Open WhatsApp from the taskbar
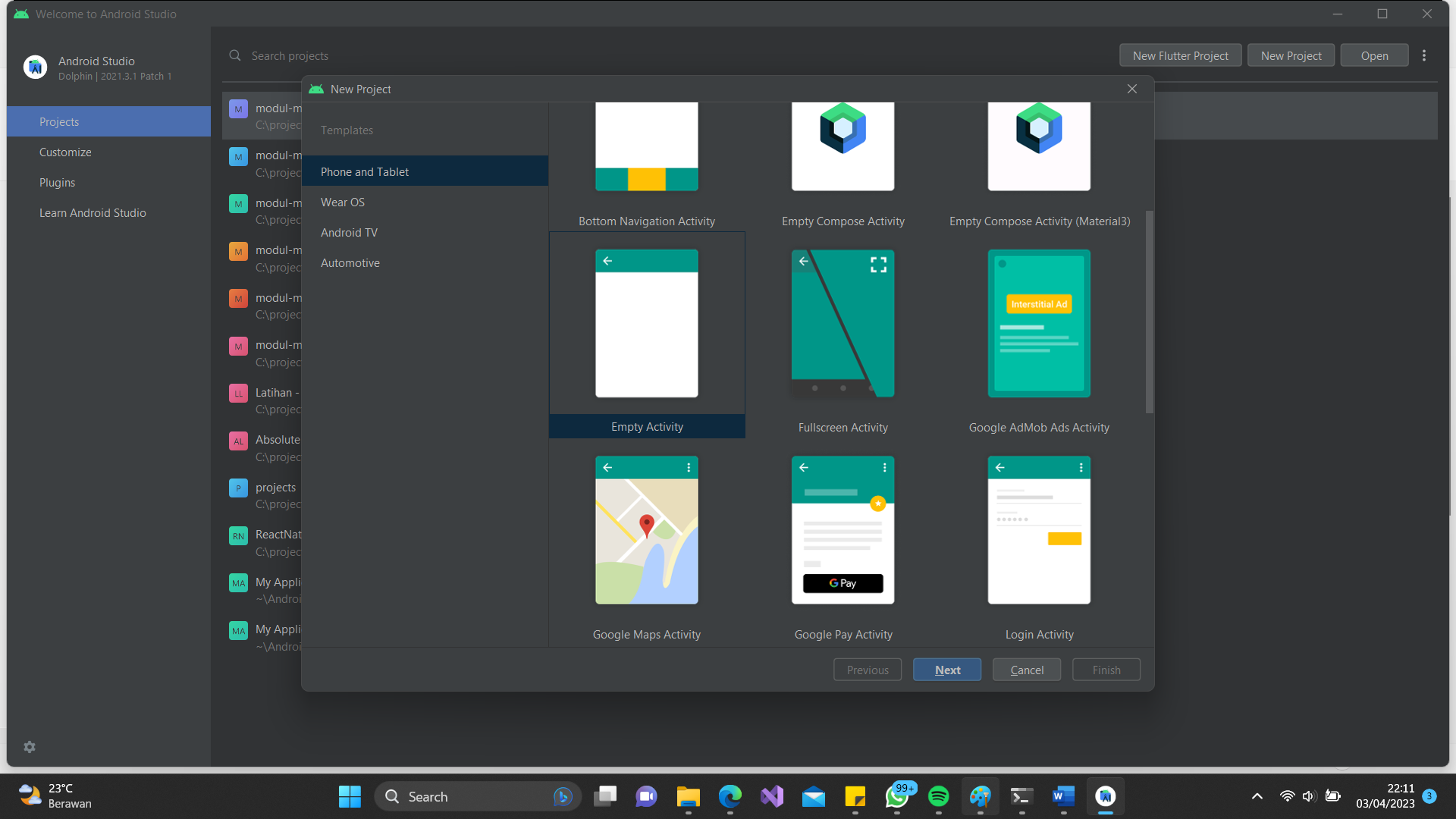 [x=896, y=796]
